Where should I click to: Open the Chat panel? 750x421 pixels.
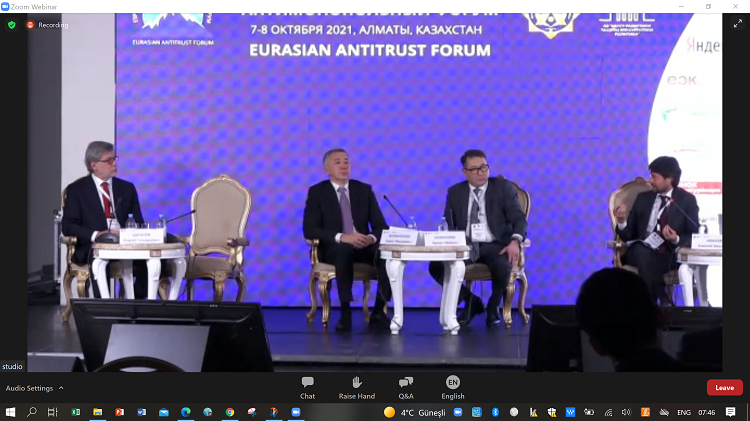307,387
